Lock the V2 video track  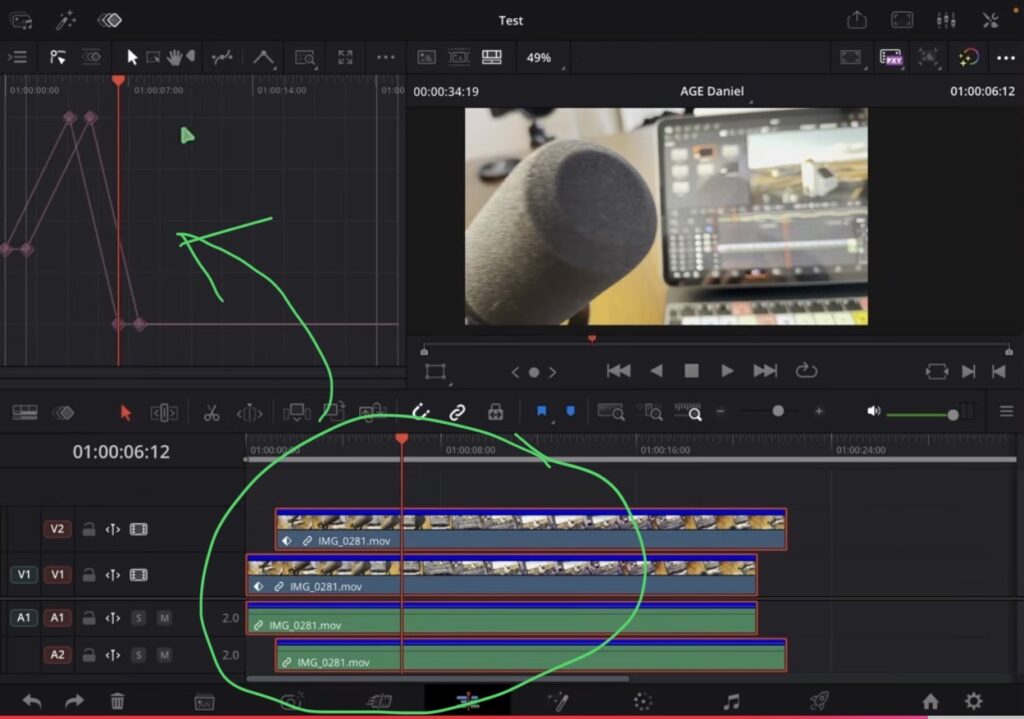coord(89,529)
